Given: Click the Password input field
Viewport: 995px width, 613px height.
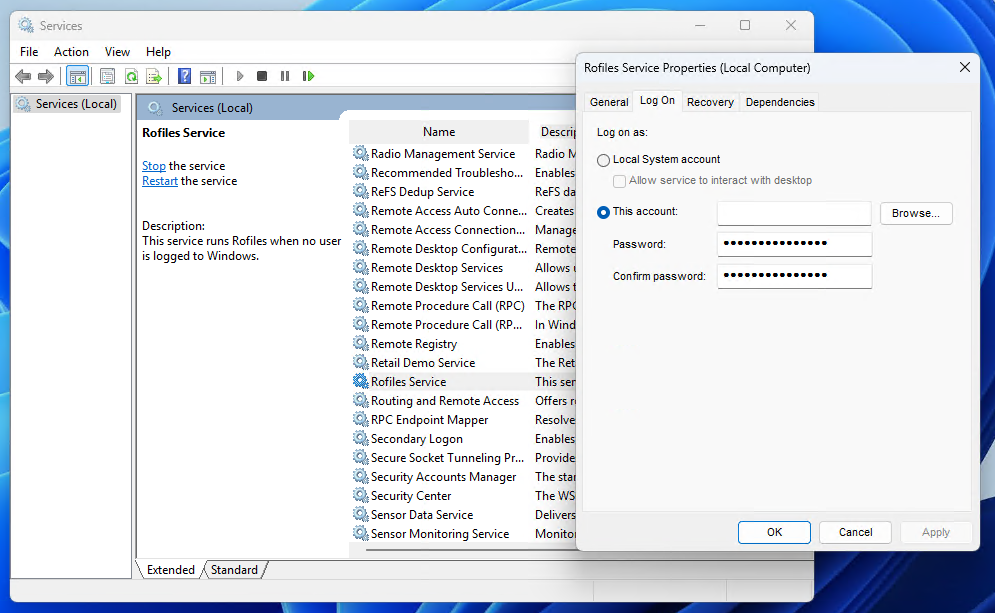Looking at the screenshot, I should click(x=794, y=244).
